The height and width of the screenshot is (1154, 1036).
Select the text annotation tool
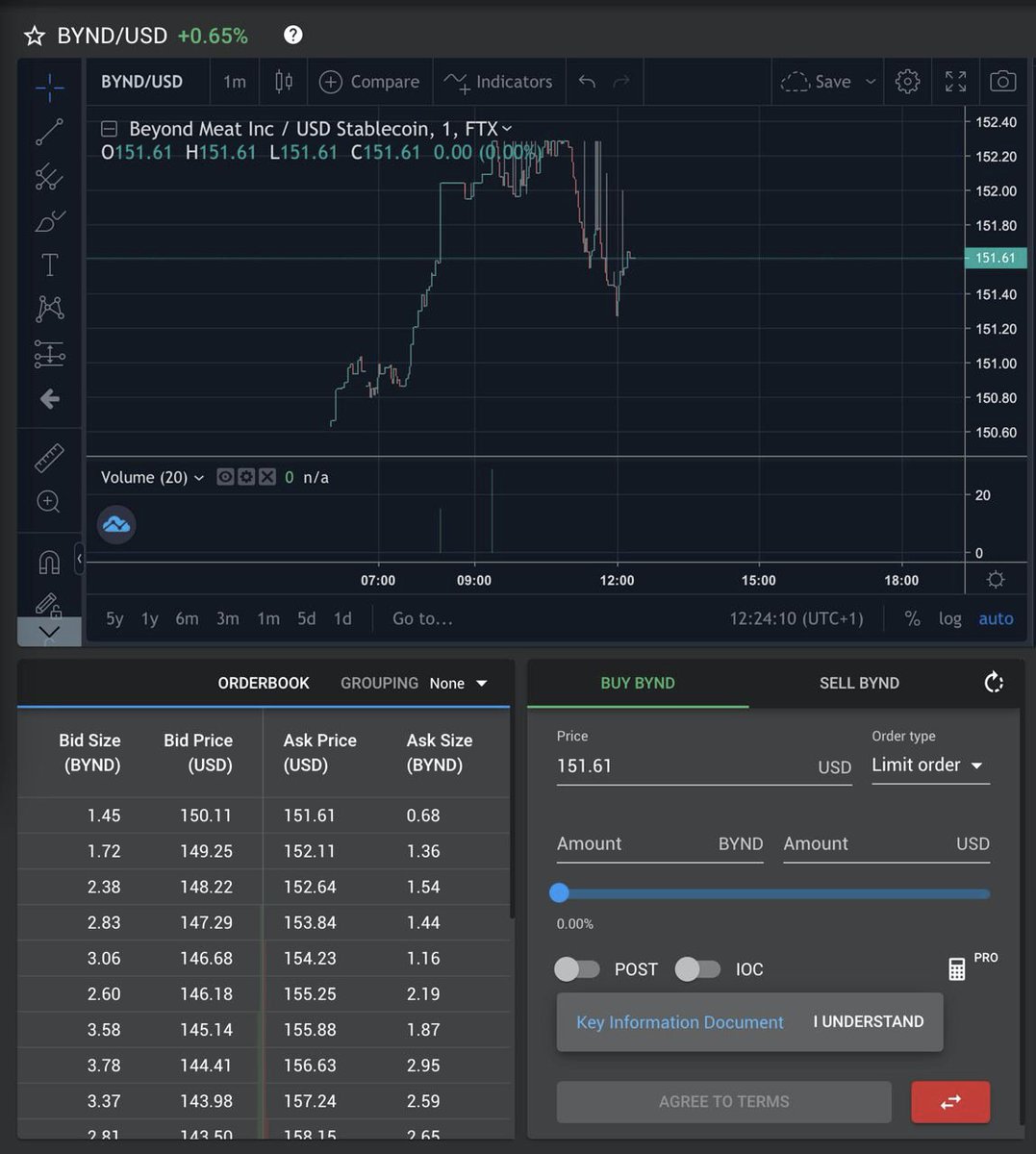[x=49, y=264]
